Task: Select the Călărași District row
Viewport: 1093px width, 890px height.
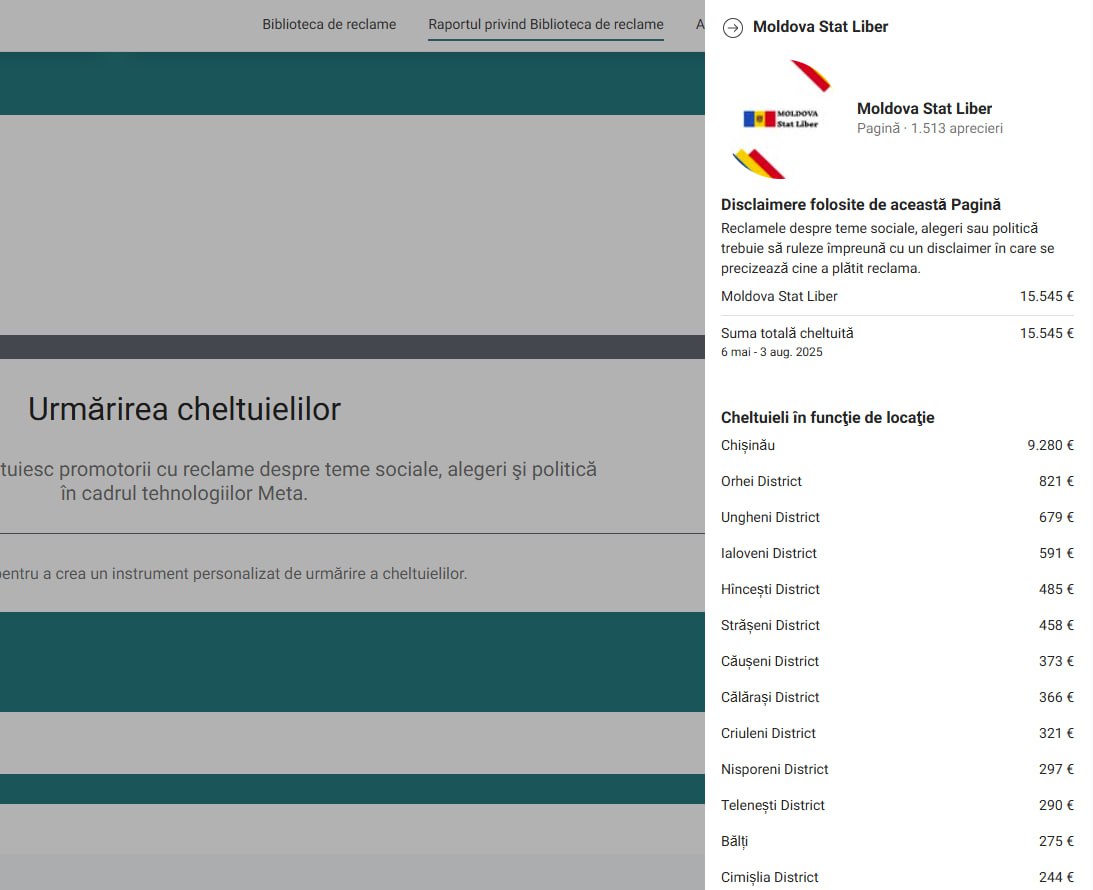Action: click(x=897, y=698)
